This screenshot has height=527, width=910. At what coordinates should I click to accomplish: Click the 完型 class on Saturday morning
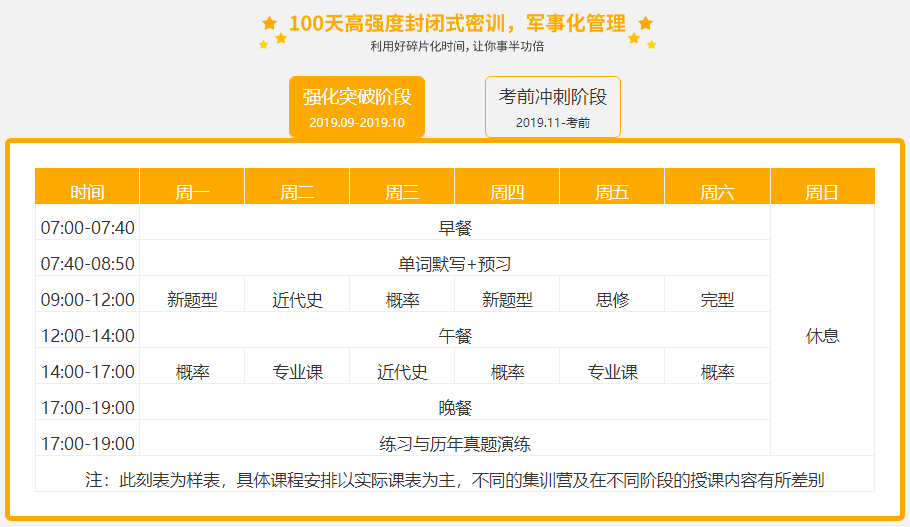click(717, 300)
